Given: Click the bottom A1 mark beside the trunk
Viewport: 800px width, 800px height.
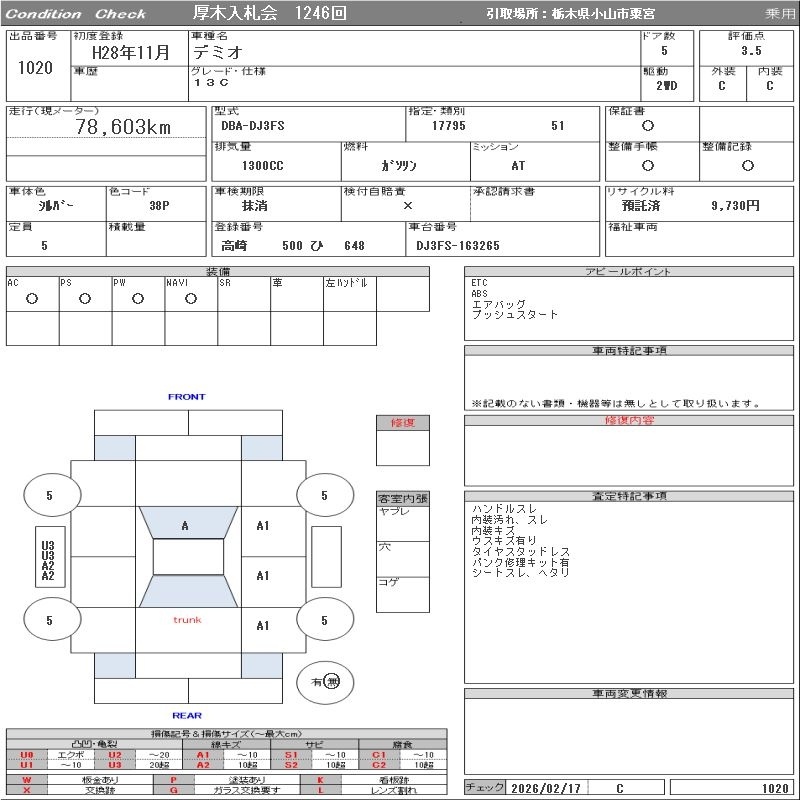Looking at the screenshot, I should (x=263, y=626).
